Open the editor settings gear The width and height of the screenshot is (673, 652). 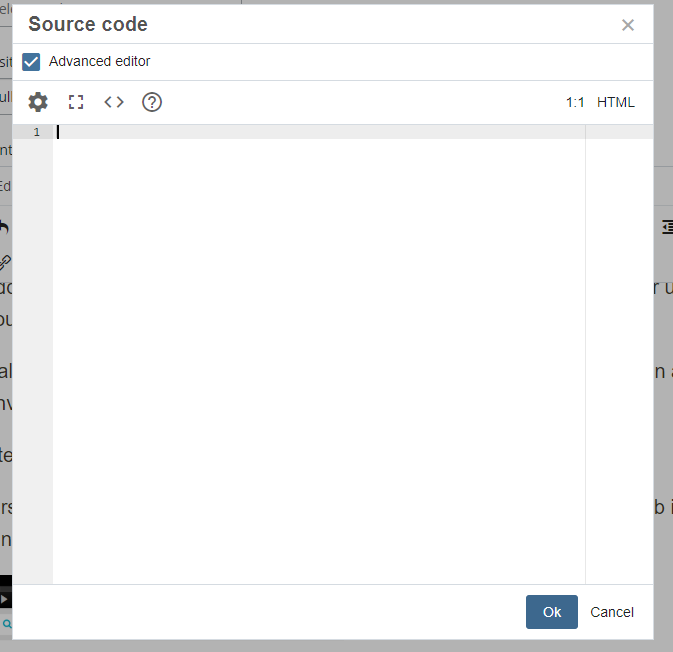(38, 102)
